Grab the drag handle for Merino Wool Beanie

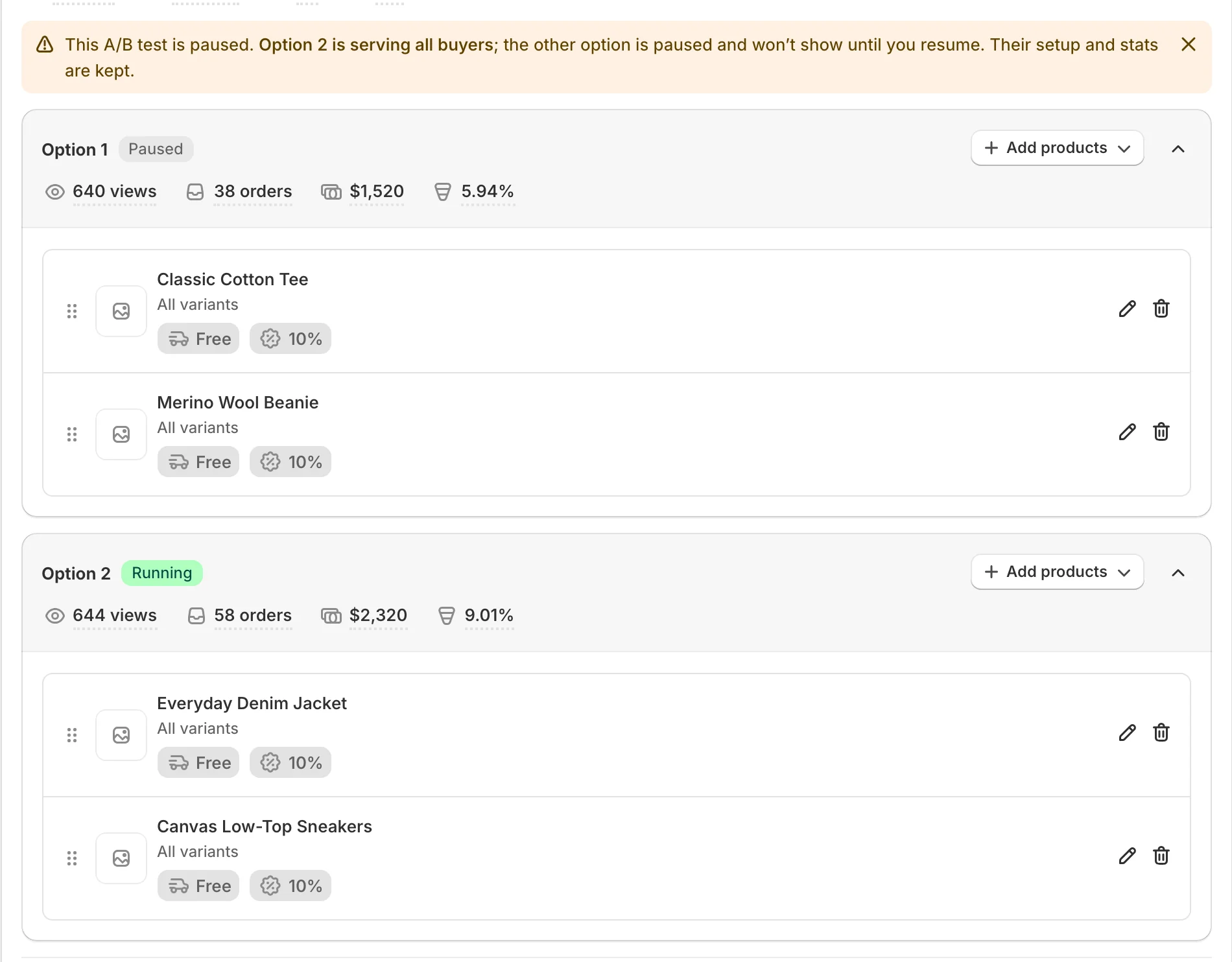[72, 434]
